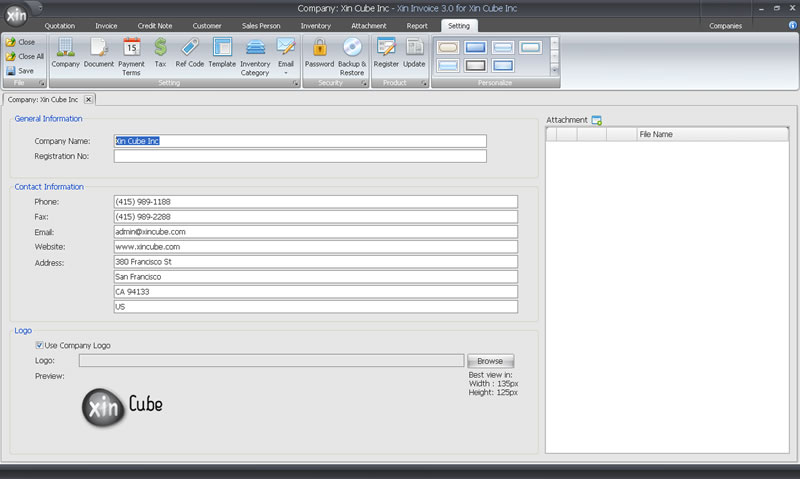Expand the Personalize skin gallery
Screen dimensions: 800x479
point(555,69)
